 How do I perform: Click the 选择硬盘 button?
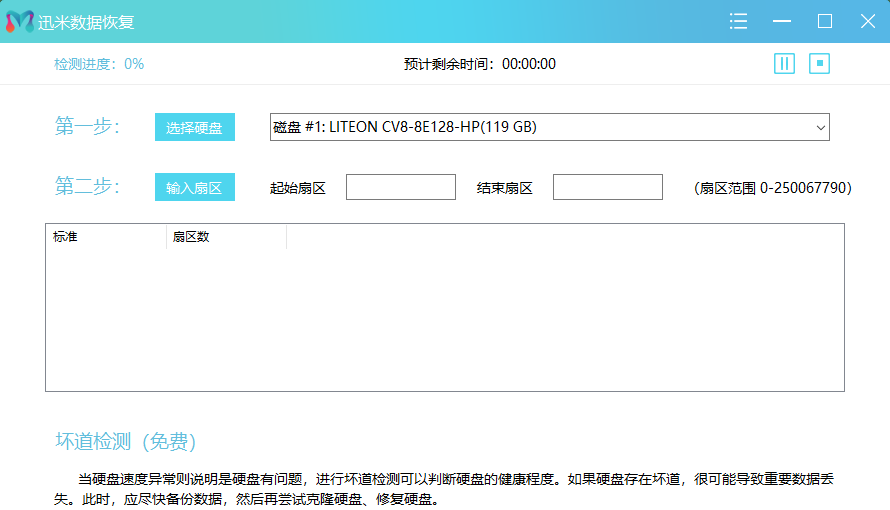tap(195, 128)
